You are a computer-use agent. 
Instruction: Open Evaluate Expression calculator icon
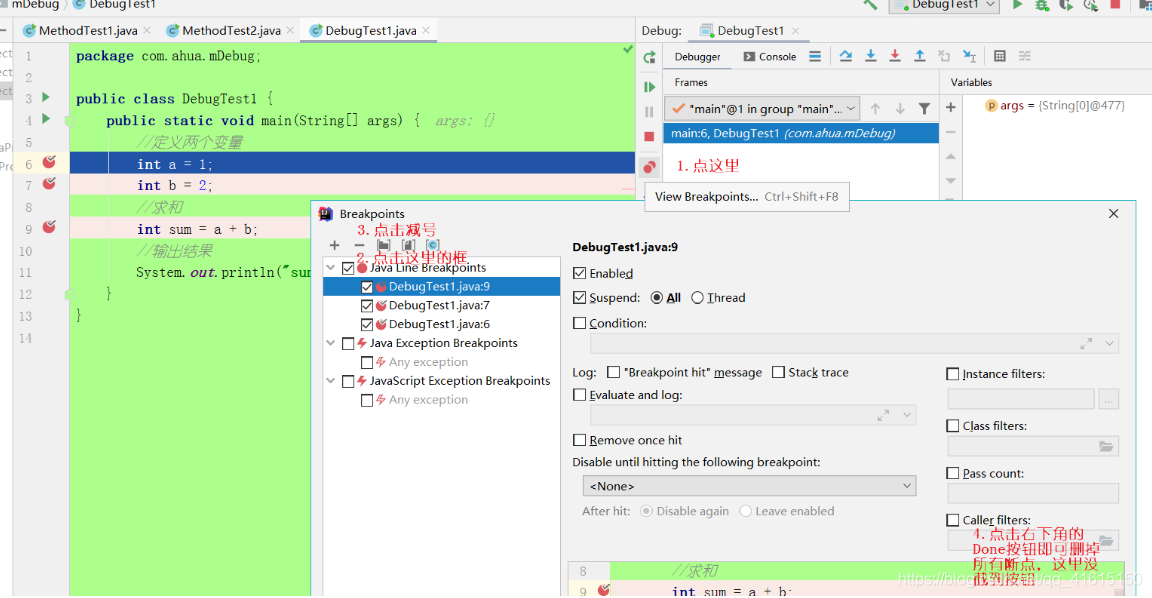point(999,56)
